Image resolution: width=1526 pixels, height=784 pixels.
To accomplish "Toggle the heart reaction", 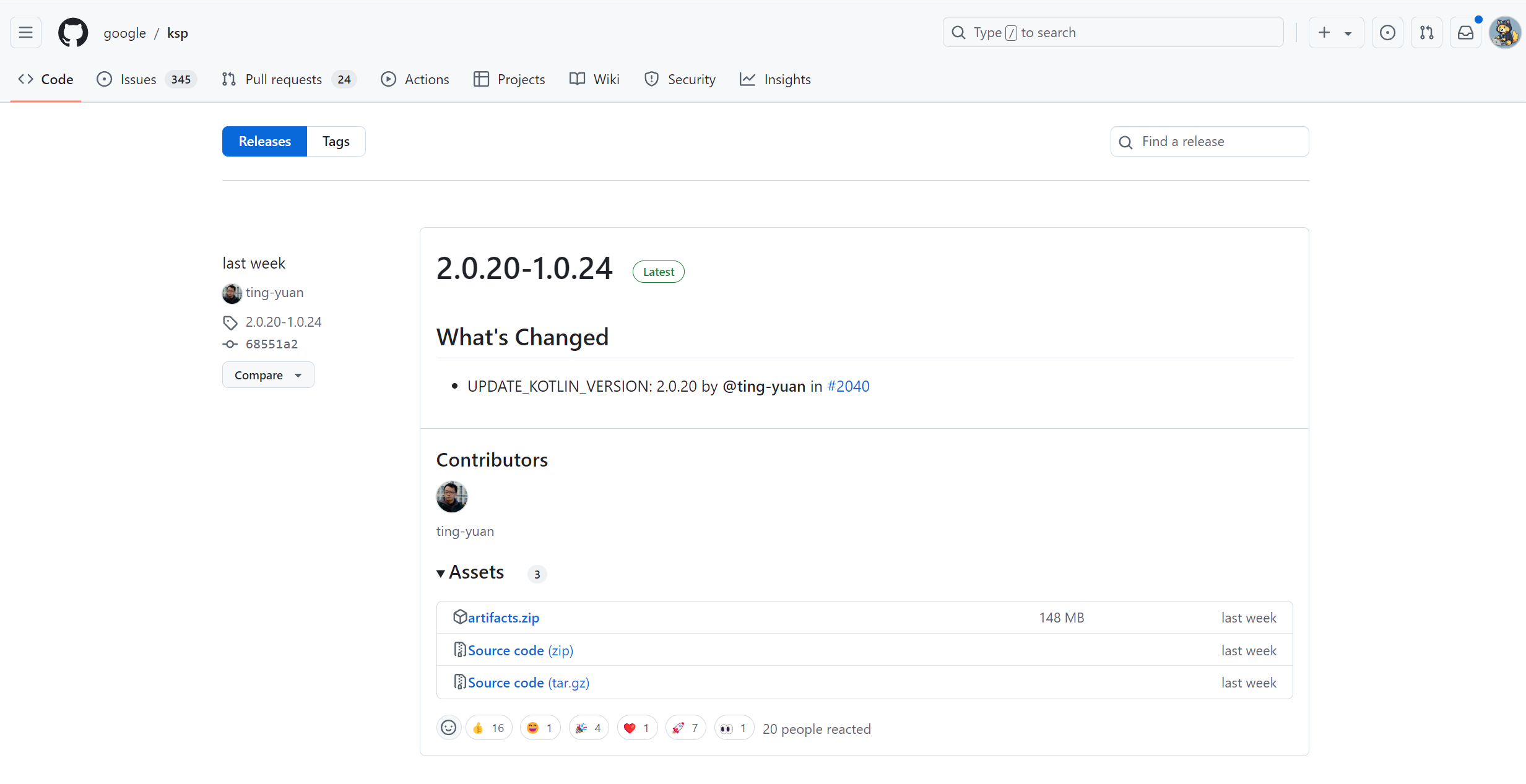I will pos(637,728).
